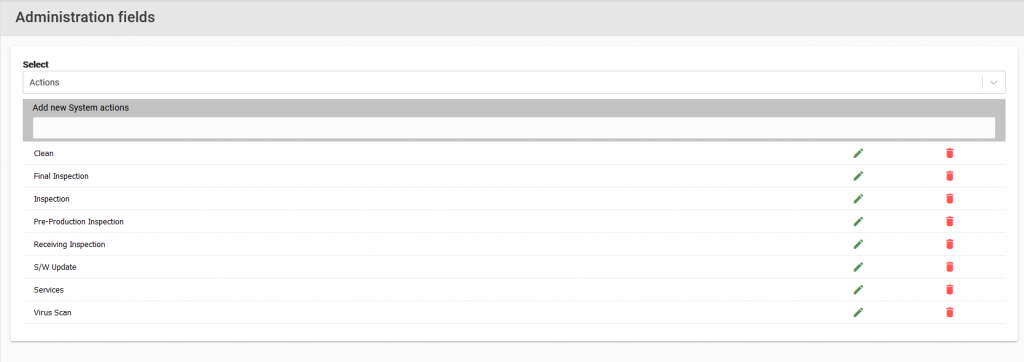
Task: Edit the S/W Update action
Action: pos(858,267)
